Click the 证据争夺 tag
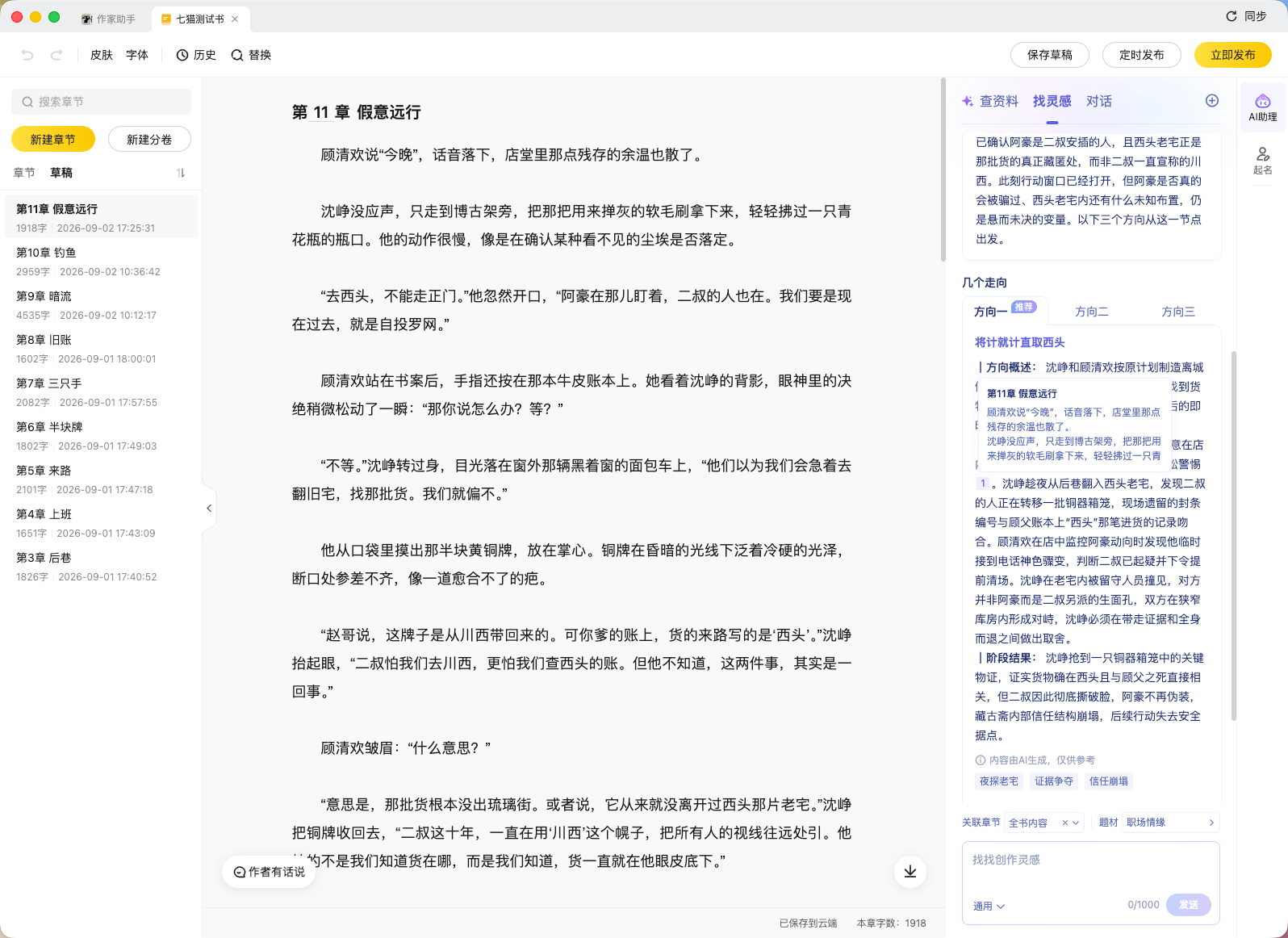 tap(1054, 781)
